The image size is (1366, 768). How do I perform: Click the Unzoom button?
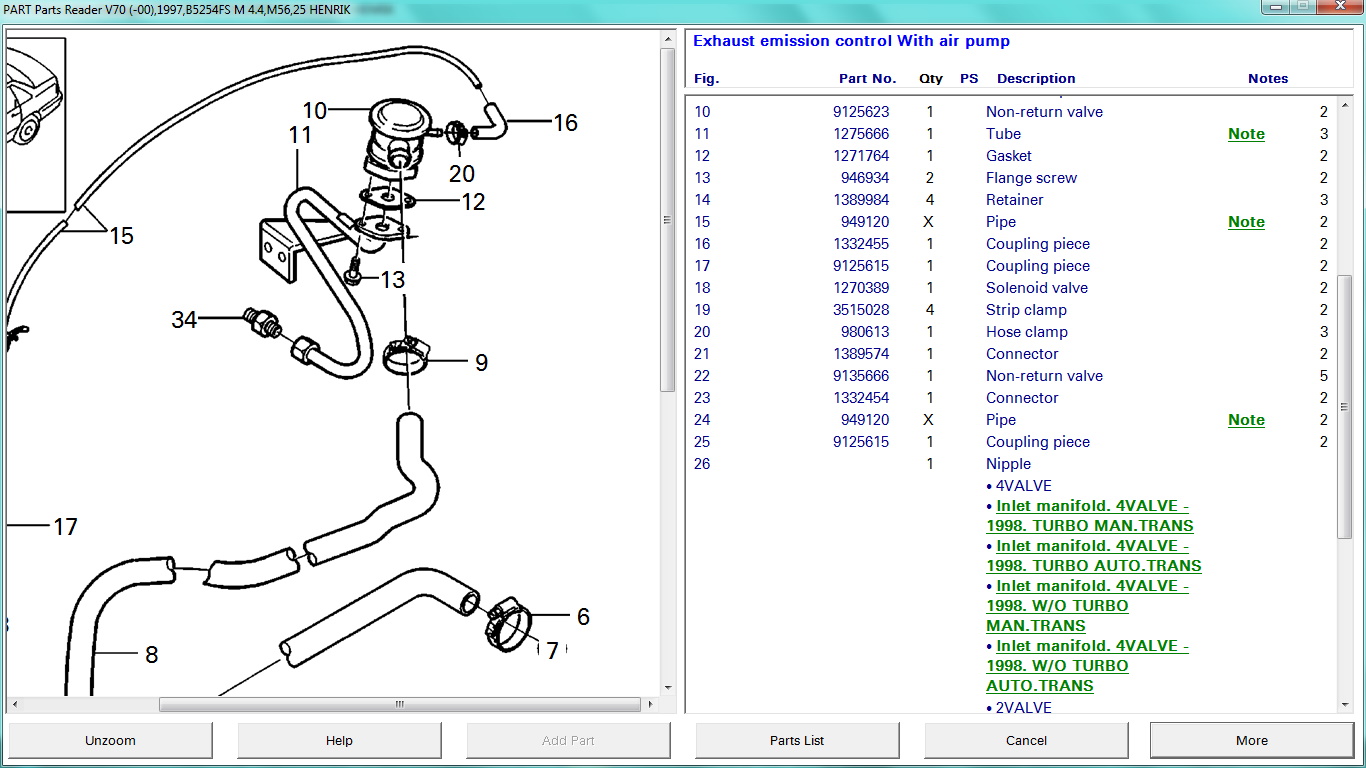click(x=110, y=741)
